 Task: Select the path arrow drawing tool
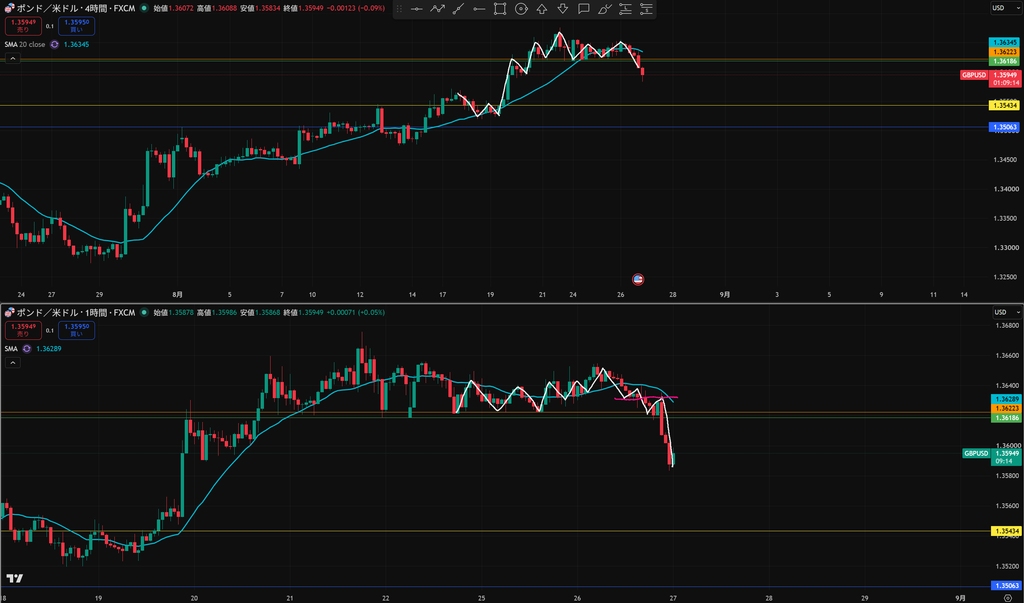[x=437, y=9]
